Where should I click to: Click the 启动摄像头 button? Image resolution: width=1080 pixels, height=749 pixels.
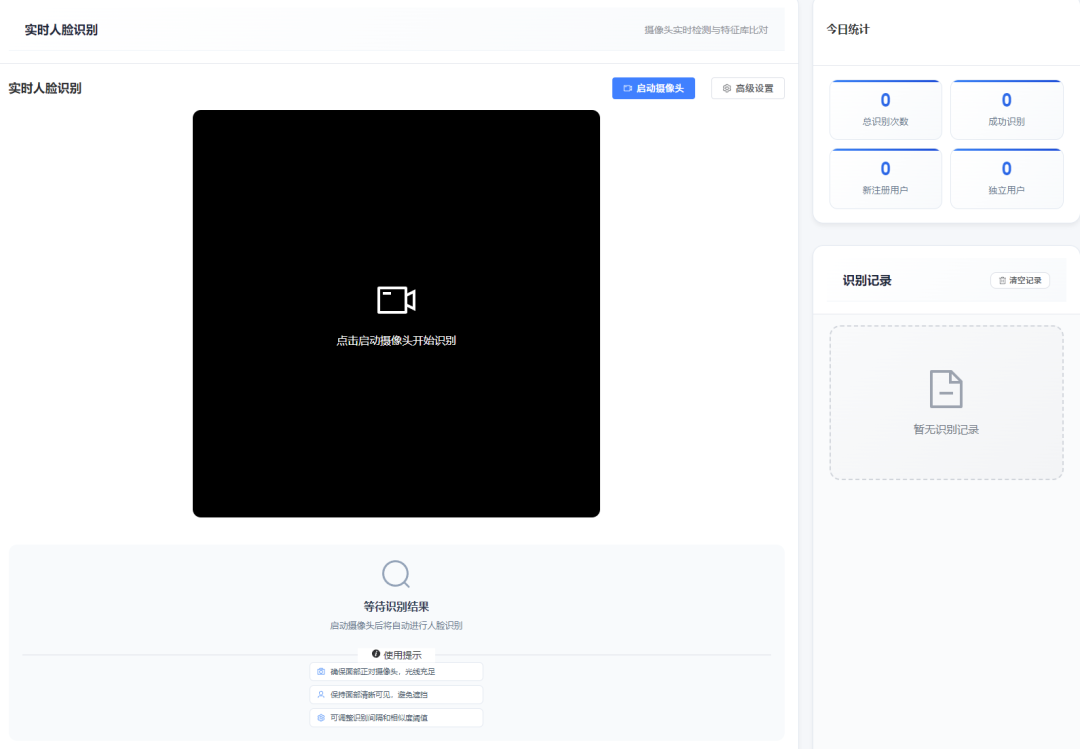pyautogui.click(x=653, y=88)
